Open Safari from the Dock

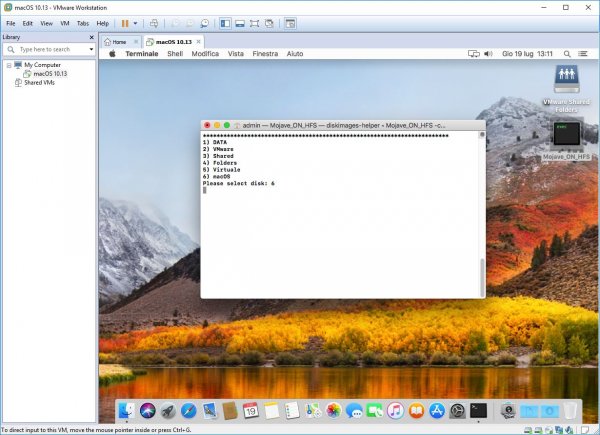[x=189, y=411]
